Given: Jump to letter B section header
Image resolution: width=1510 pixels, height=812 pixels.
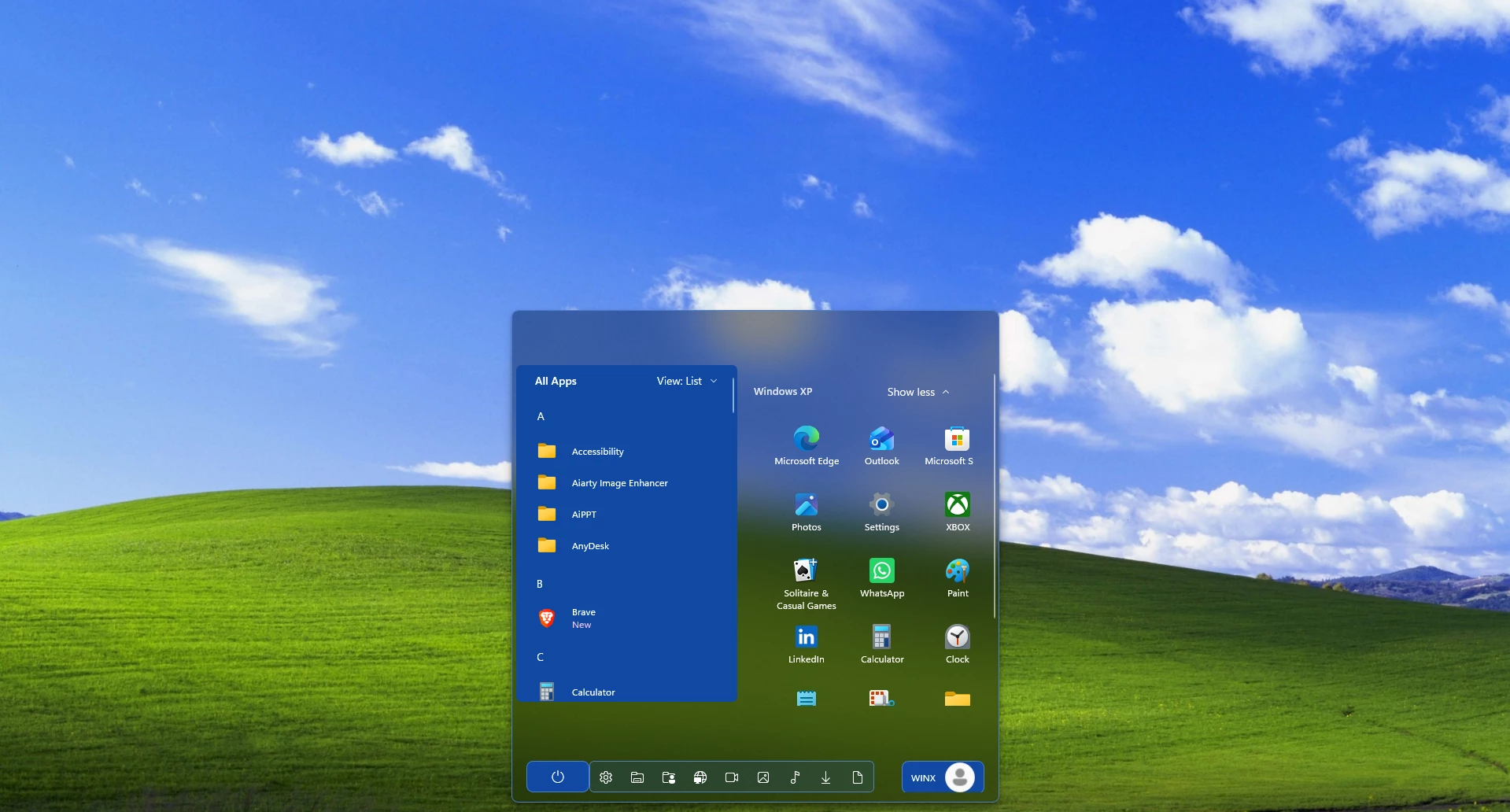Looking at the screenshot, I should coord(540,584).
